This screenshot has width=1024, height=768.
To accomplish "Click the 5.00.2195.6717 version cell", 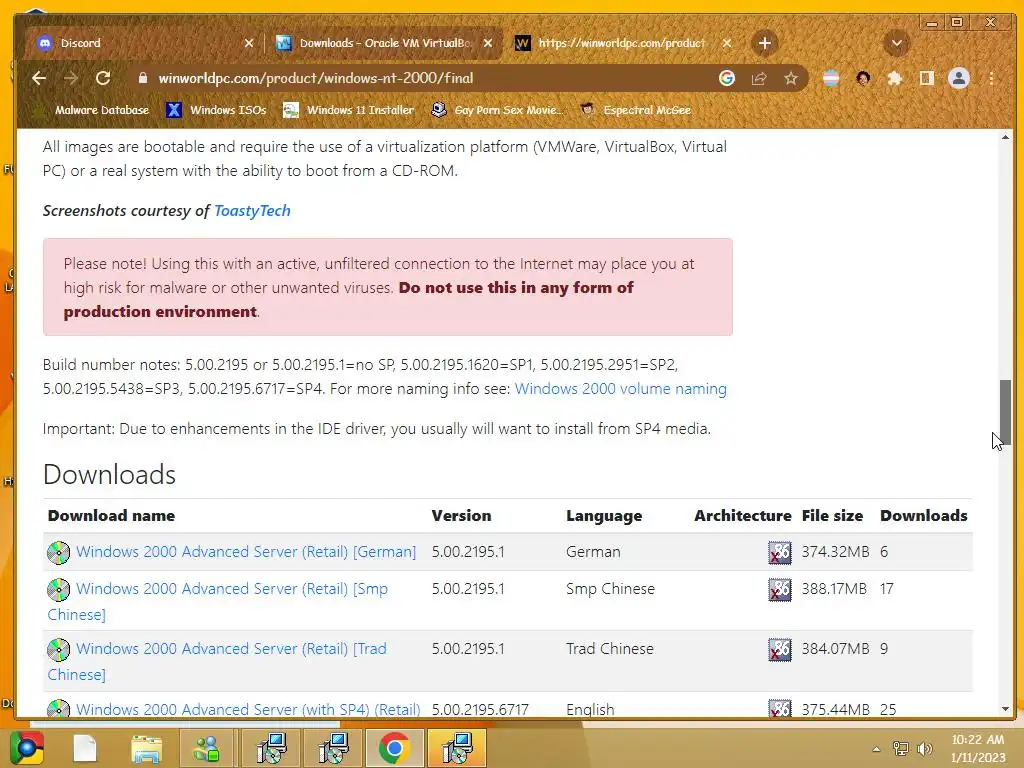I will 480,709.
